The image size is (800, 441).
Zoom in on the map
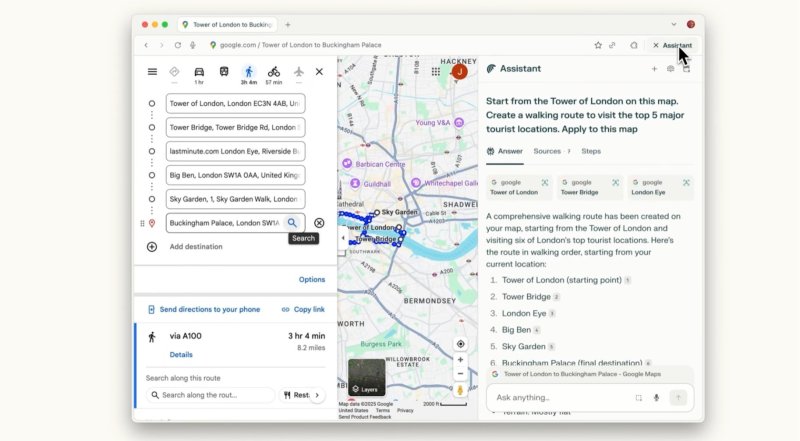(460, 360)
